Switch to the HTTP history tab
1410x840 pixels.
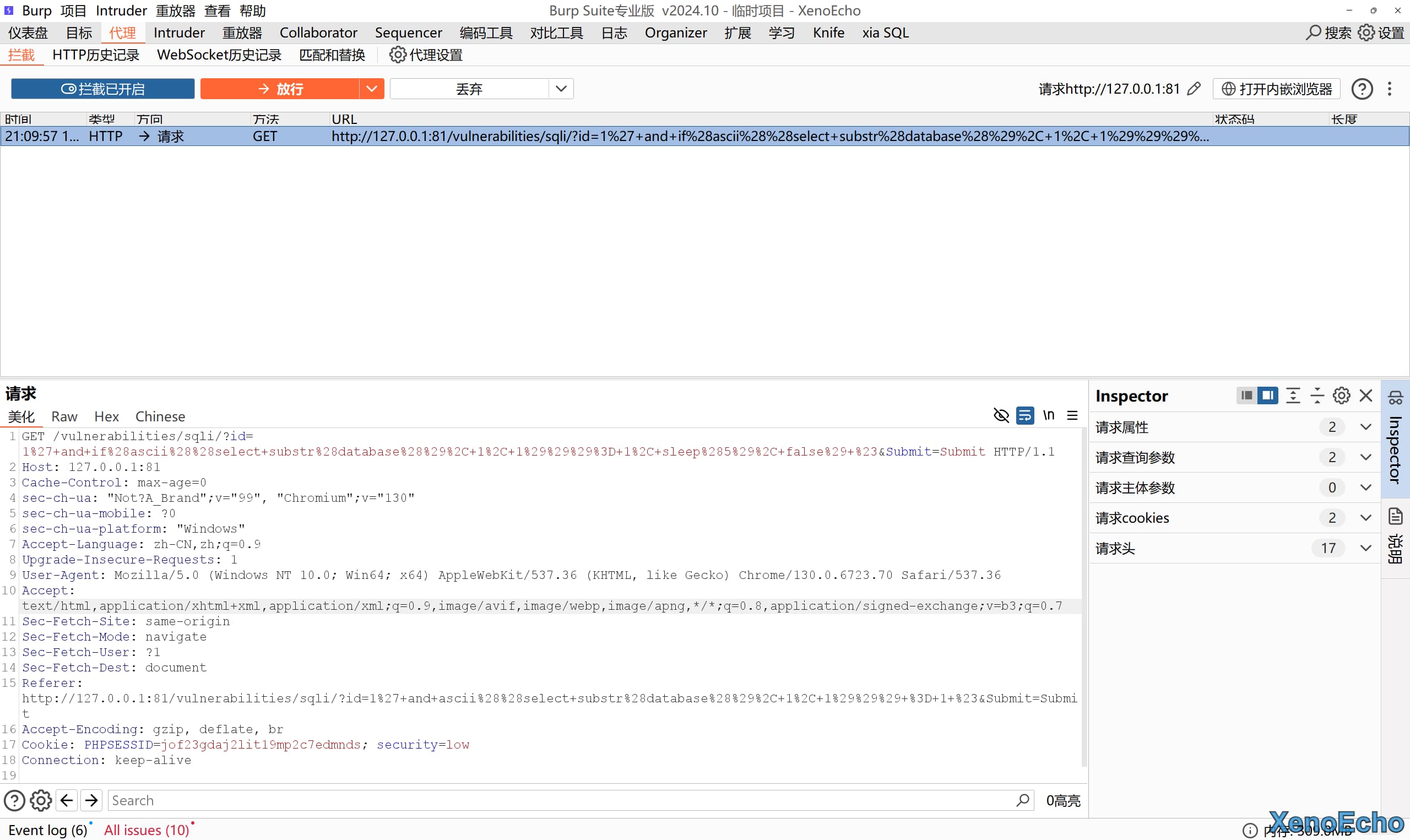tap(96, 55)
